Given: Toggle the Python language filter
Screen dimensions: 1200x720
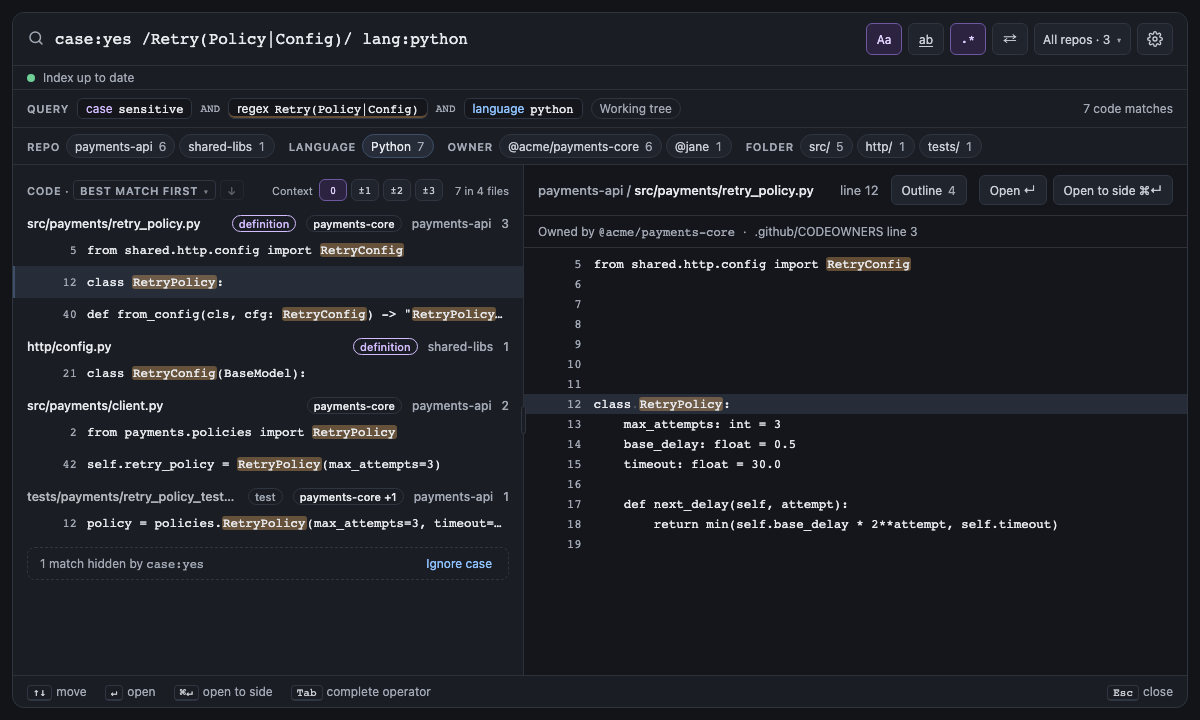Looking at the screenshot, I should [398, 146].
